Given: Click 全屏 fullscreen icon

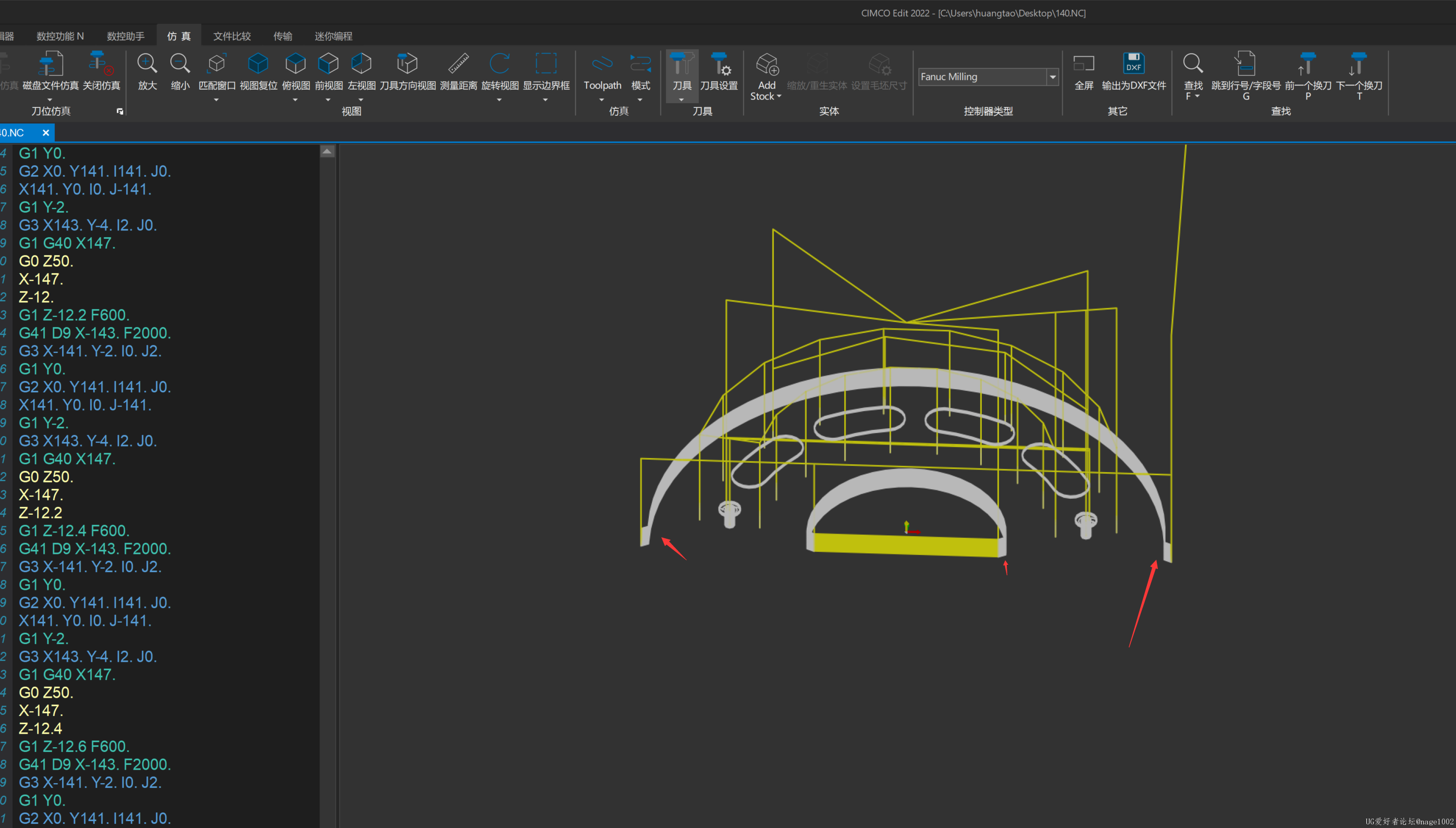Looking at the screenshot, I should (x=1083, y=64).
